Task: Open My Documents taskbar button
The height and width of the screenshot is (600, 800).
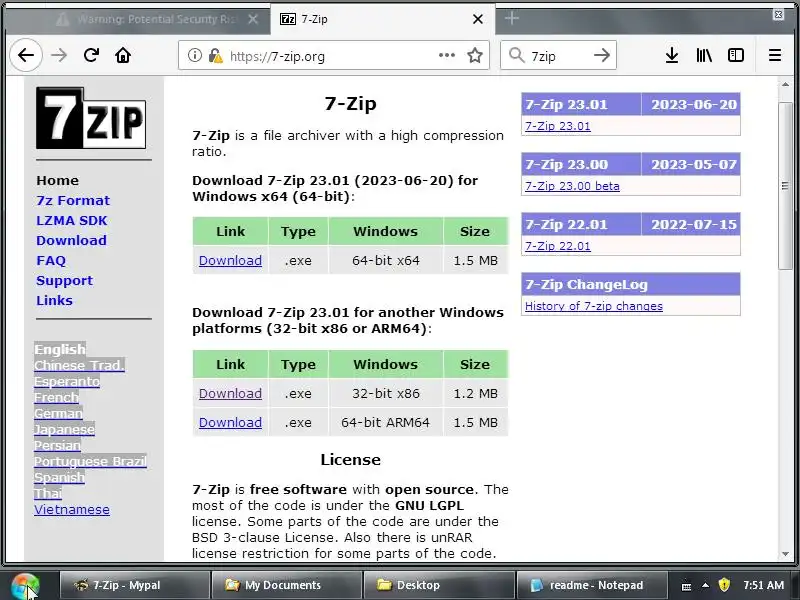Action: (287, 585)
